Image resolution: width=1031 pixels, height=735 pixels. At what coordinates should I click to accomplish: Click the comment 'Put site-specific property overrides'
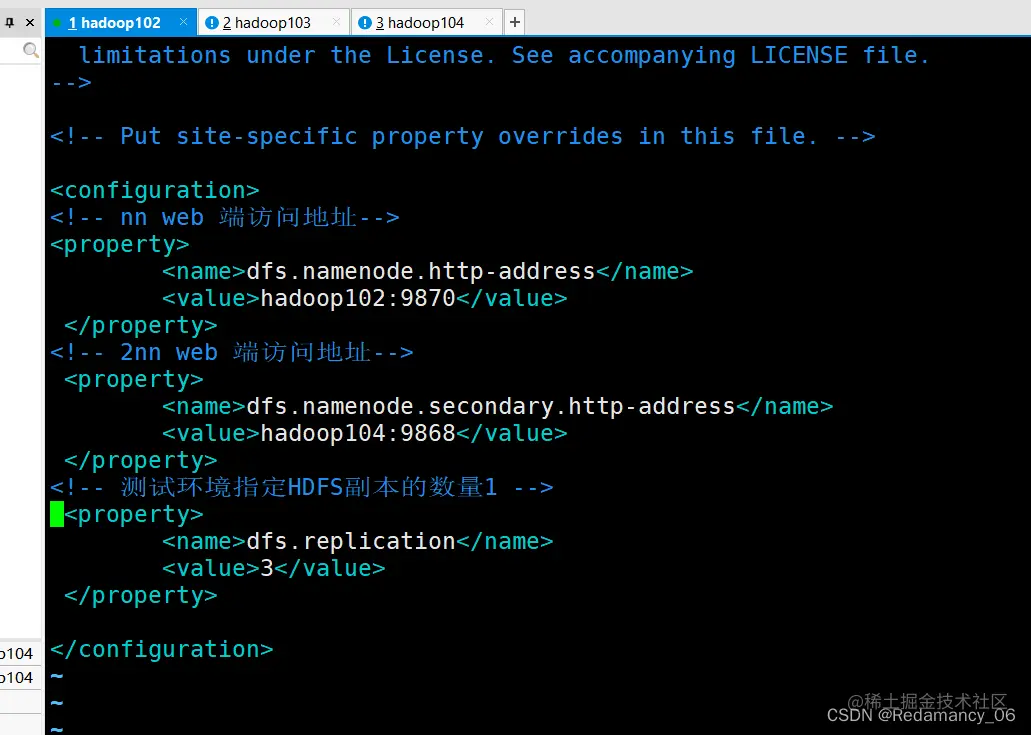point(463,136)
